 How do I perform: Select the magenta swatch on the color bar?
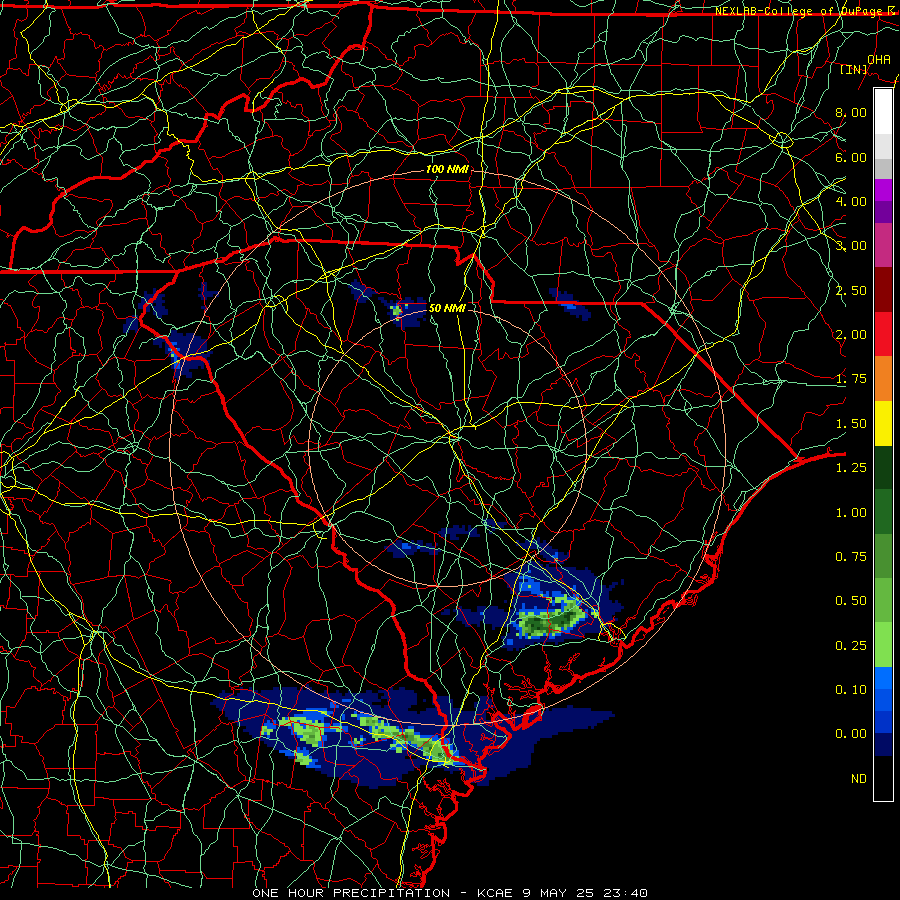(x=883, y=190)
